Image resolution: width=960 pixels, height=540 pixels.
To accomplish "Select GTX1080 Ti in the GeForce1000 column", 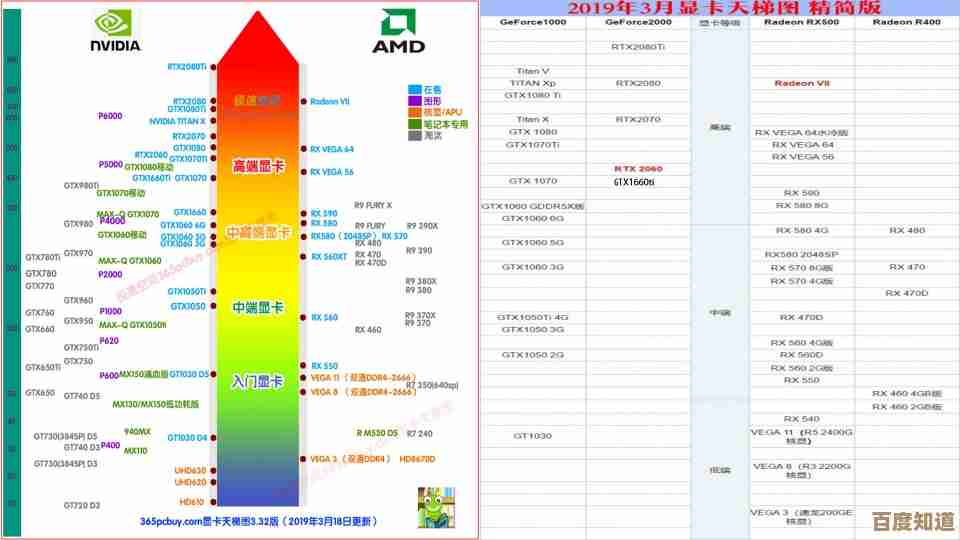I will point(533,96).
